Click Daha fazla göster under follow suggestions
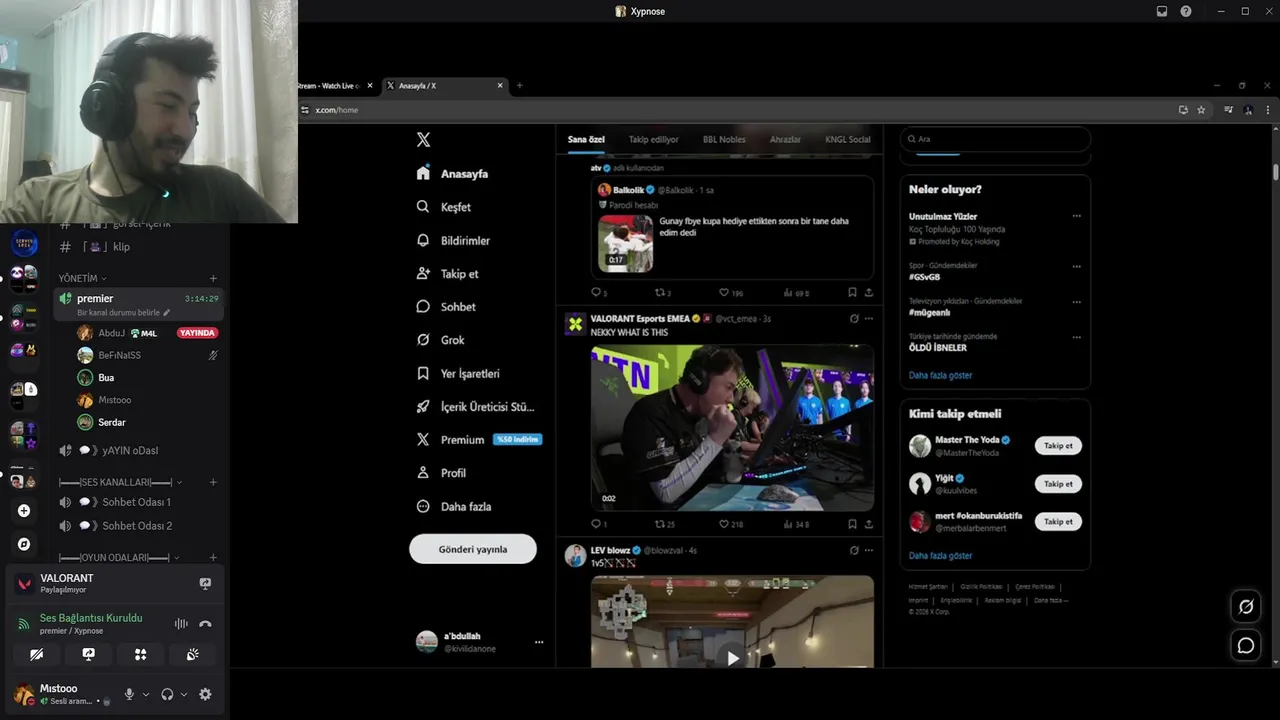Image resolution: width=1280 pixels, height=720 pixels. tap(940, 555)
